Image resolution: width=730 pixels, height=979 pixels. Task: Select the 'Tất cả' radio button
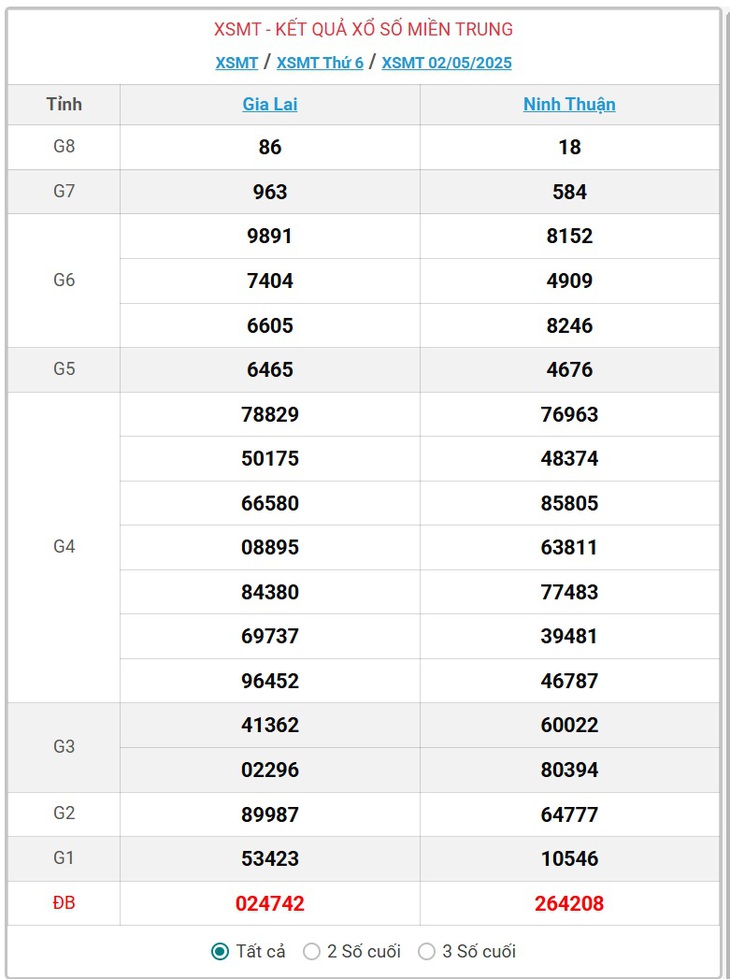coord(220,951)
